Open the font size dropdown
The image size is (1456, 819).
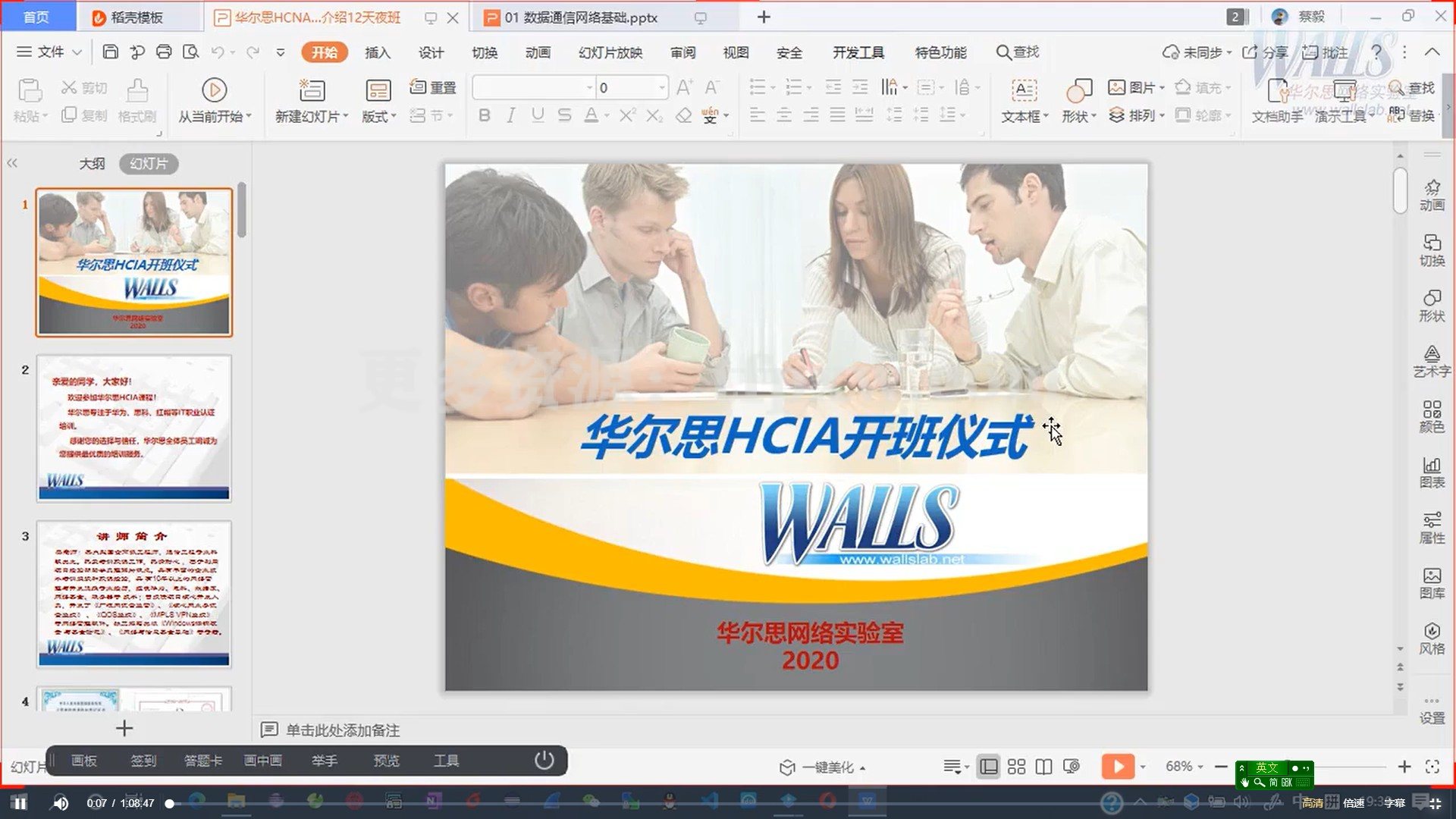[659, 87]
